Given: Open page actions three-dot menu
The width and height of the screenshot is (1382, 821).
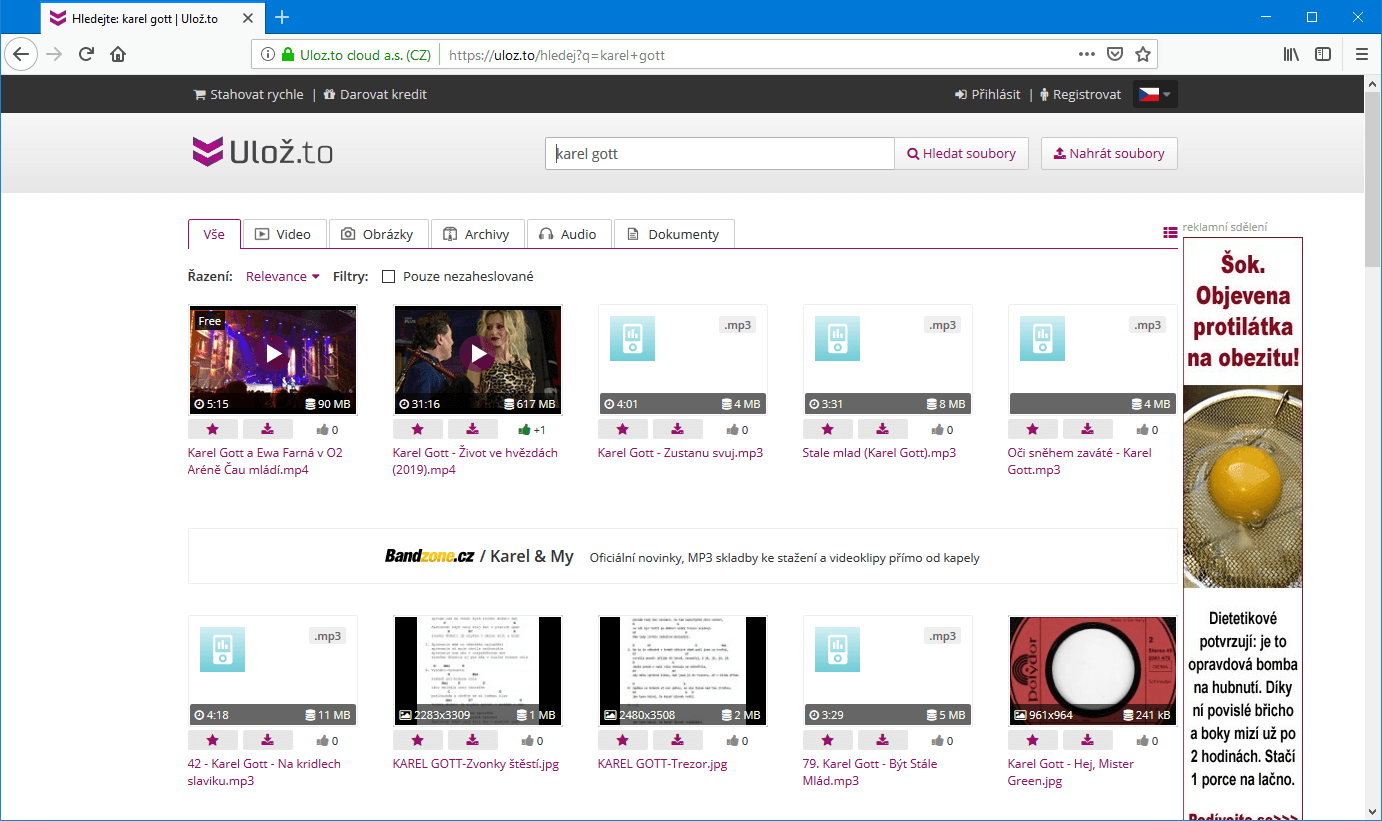Looking at the screenshot, I should click(x=1087, y=54).
